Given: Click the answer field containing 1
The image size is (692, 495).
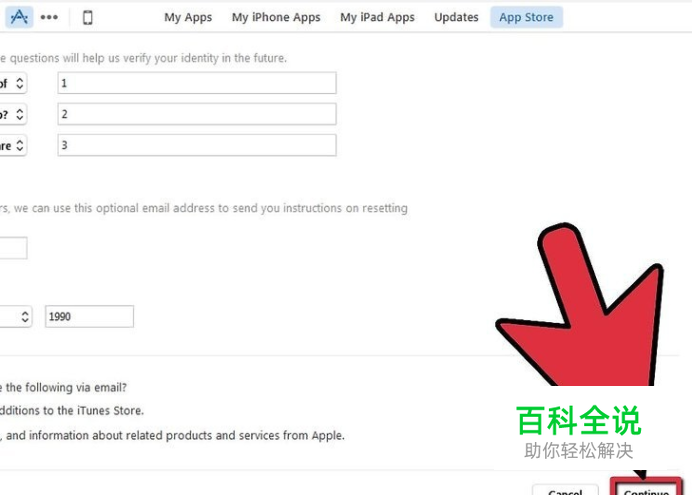Looking at the screenshot, I should point(197,83).
